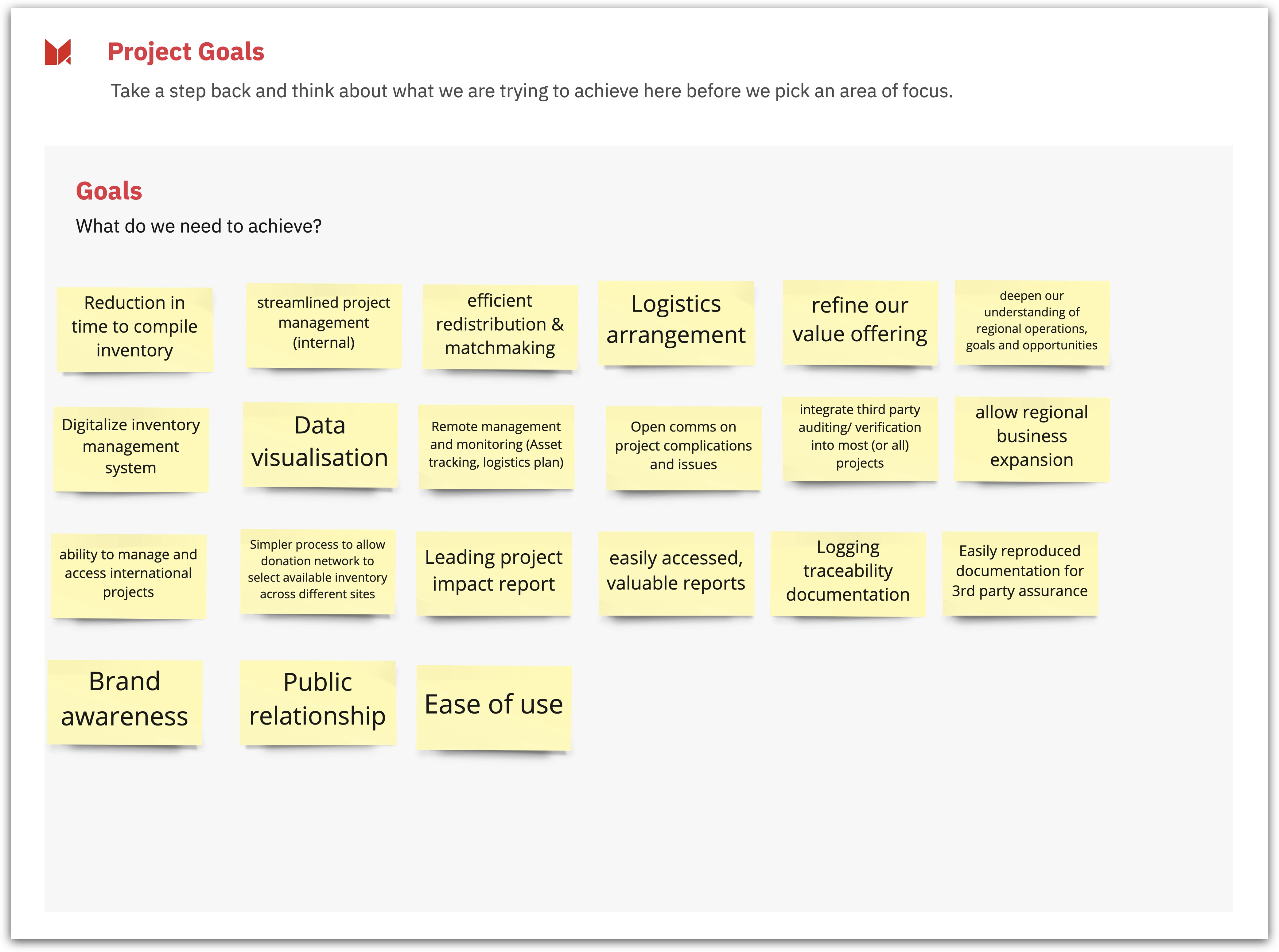The height and width of the screenshot is (952, 1279).
Task: Click the "Logistics arrangement" sticky note
Action: click(x=675, y=323)
